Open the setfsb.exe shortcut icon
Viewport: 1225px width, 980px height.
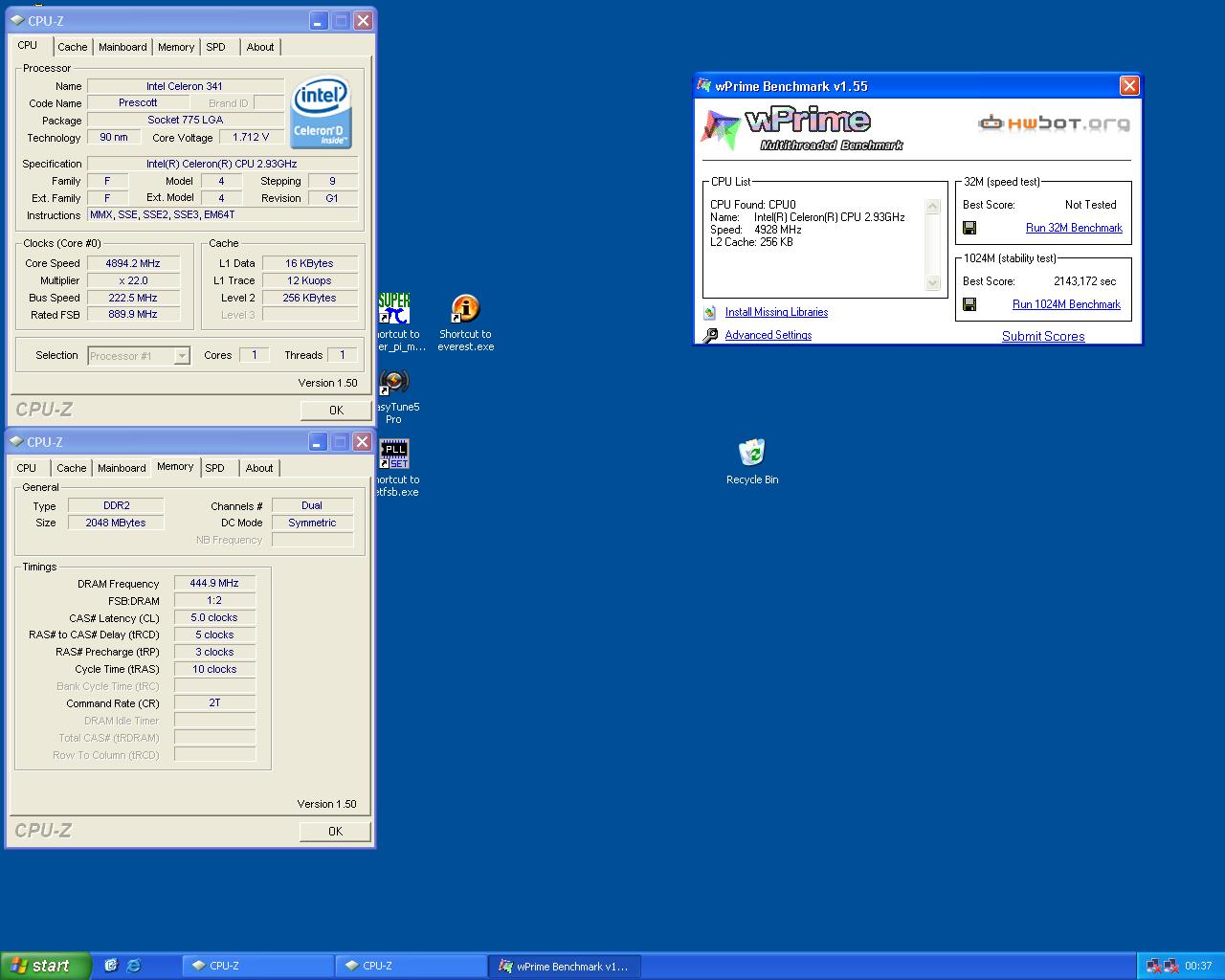pos(394,455)
